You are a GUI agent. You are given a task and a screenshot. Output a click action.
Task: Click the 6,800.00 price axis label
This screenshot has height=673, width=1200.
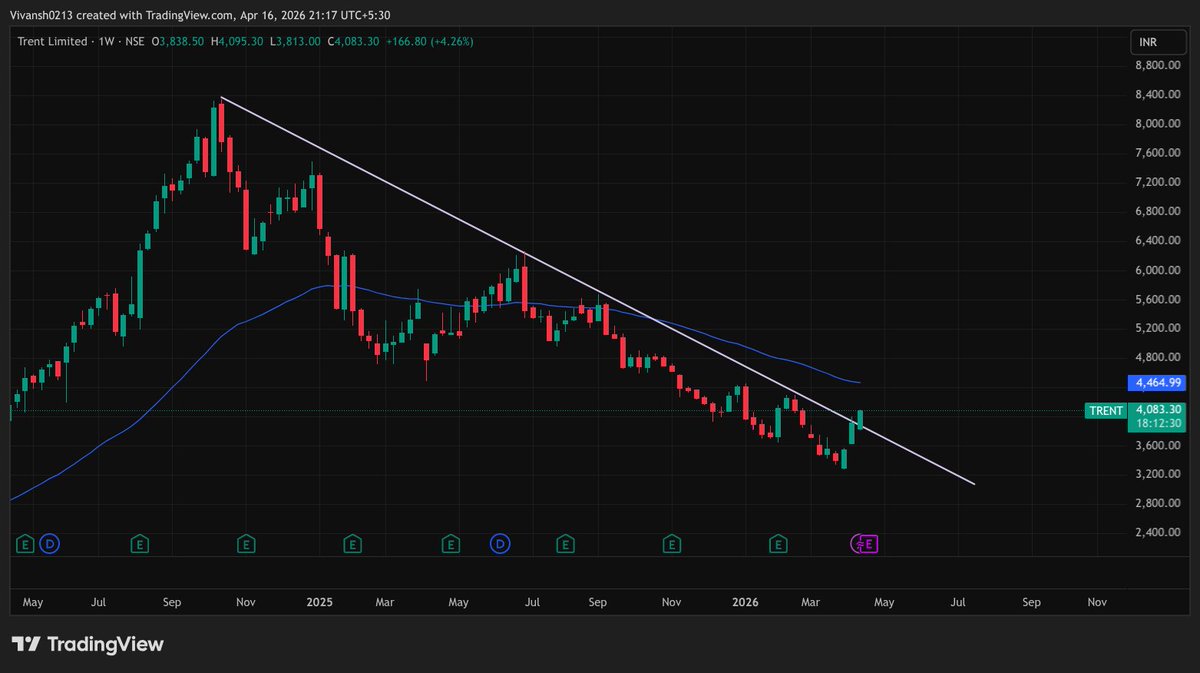(1158, 212)
